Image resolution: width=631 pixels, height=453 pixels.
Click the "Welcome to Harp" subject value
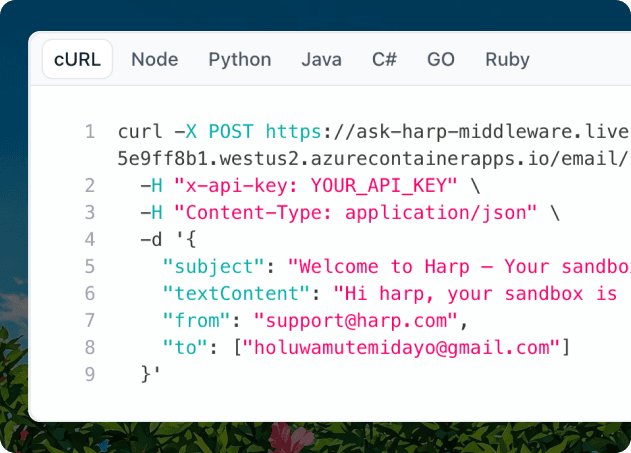pos(459,266)
